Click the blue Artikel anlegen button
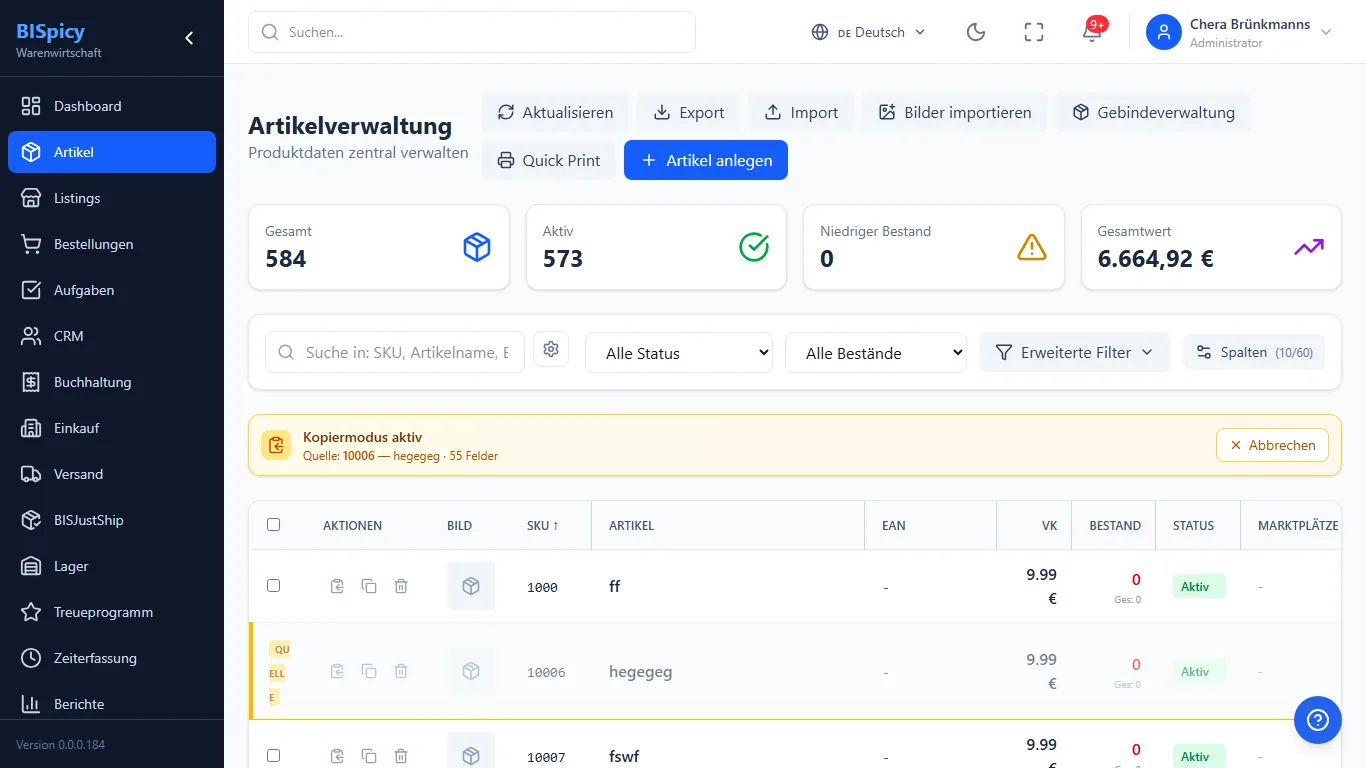The image size is (1366, 768). (706, 160)
